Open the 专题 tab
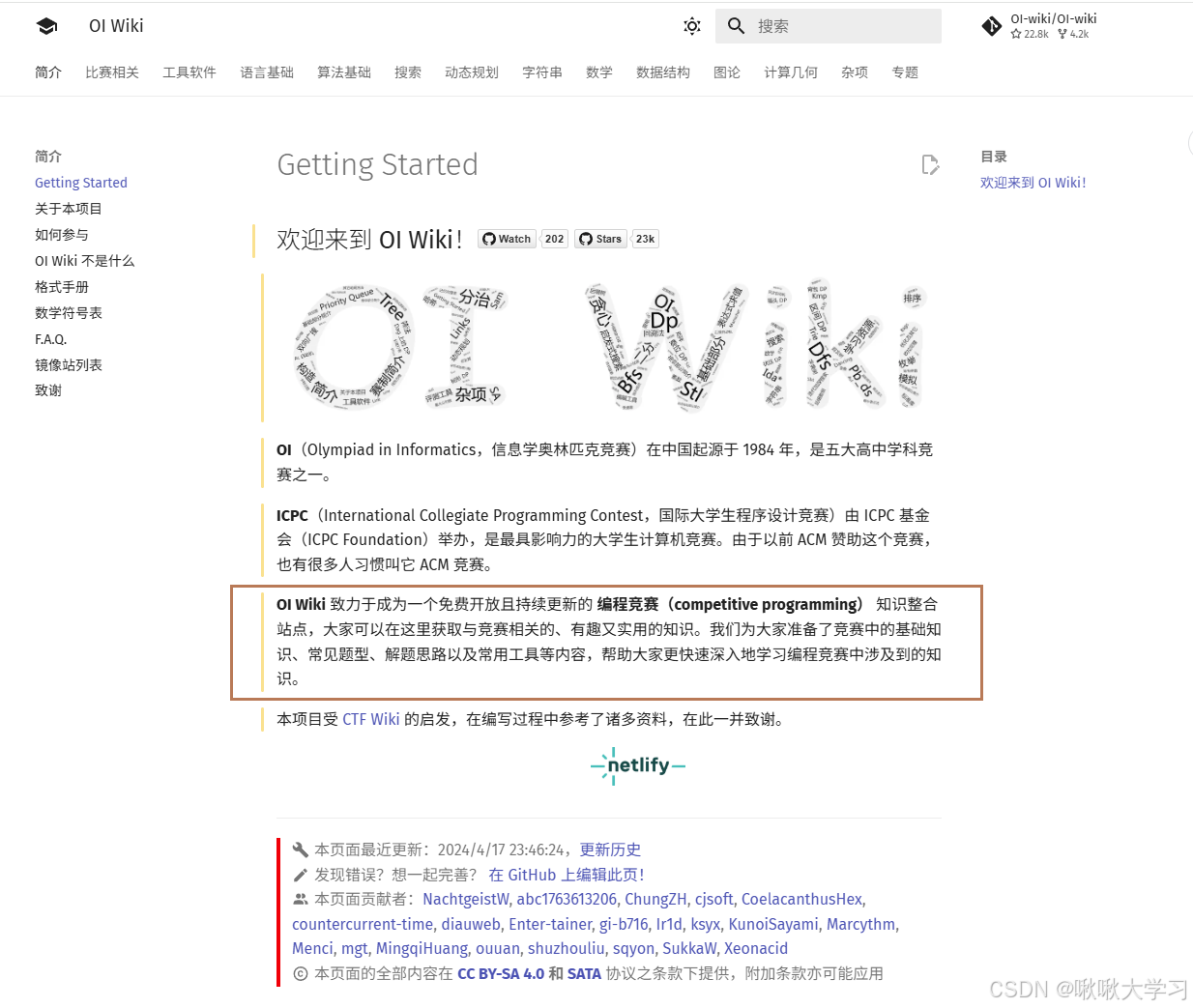1193x1008 pixels. pos(905,72)
